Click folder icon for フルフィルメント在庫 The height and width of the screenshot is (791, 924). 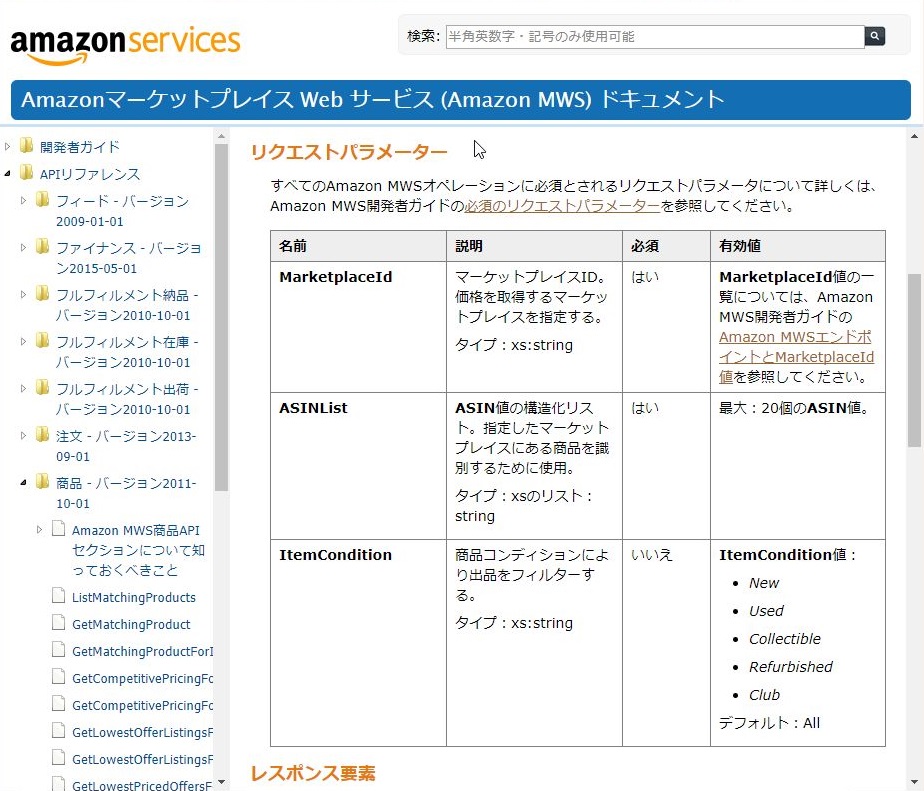point(42,340)
